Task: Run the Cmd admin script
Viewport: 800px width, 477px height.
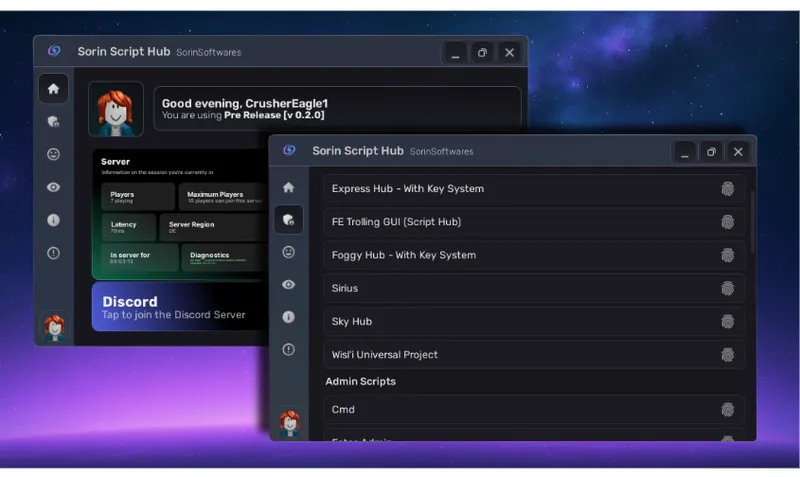Action: 534,409
